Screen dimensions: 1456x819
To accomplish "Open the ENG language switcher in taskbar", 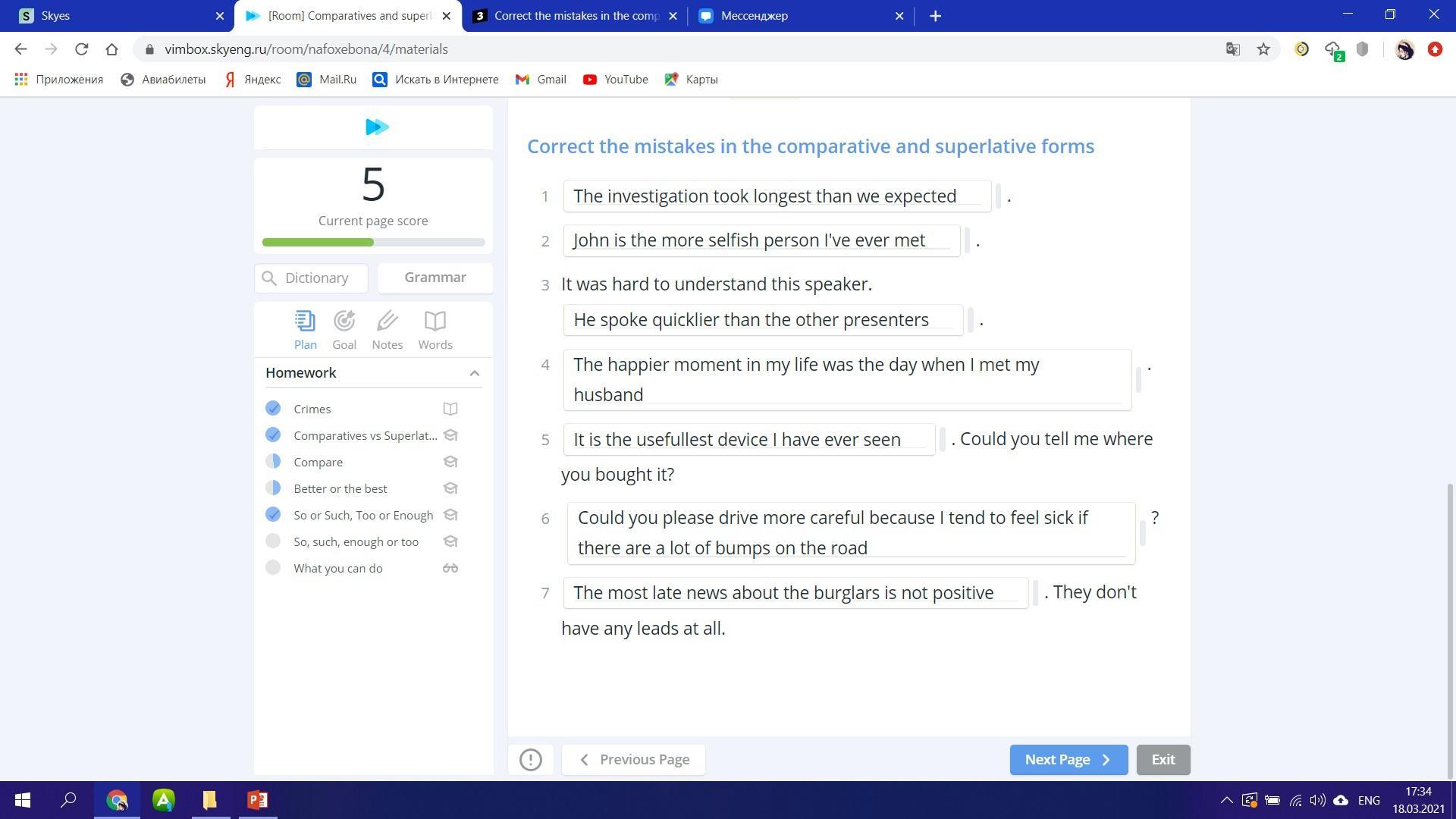I will tap(1368, 800).
